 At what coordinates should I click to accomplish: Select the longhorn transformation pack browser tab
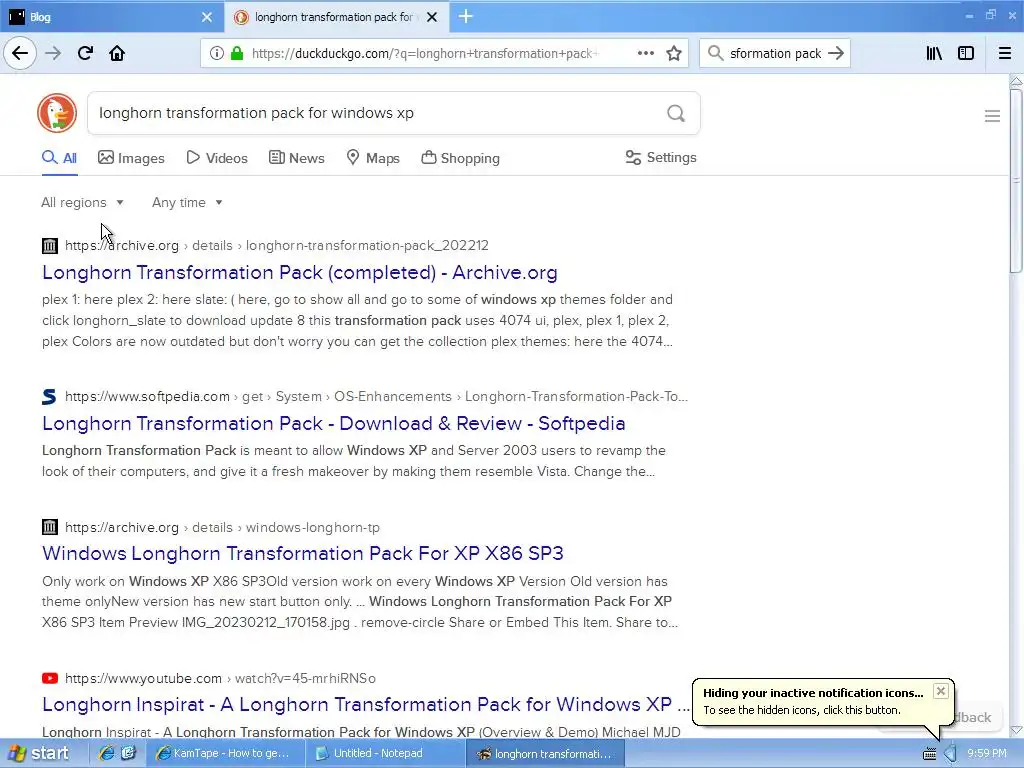(x=336, y=17)
